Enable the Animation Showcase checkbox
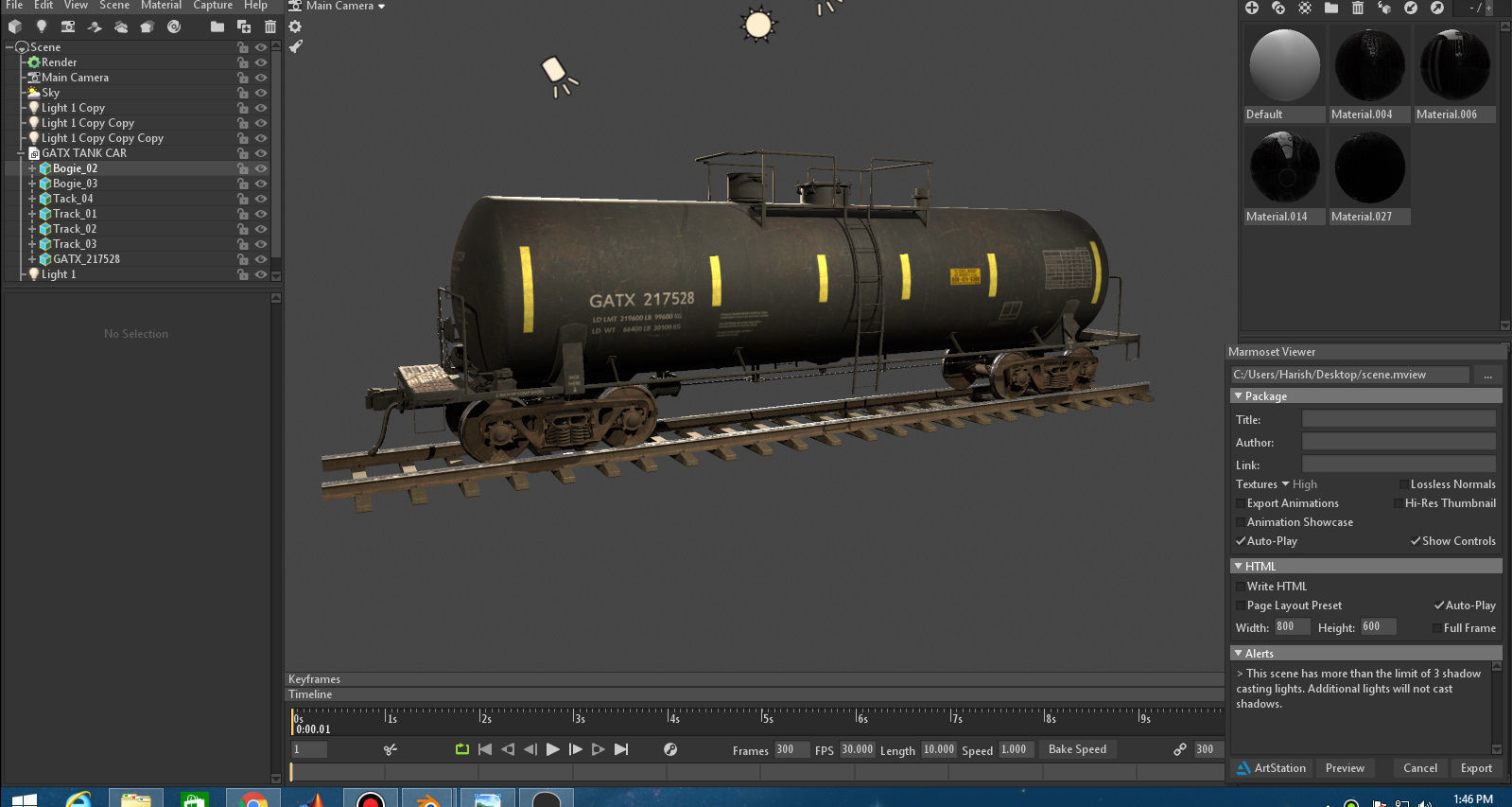The image size is (1512, 807). [x=1240, y=522]
